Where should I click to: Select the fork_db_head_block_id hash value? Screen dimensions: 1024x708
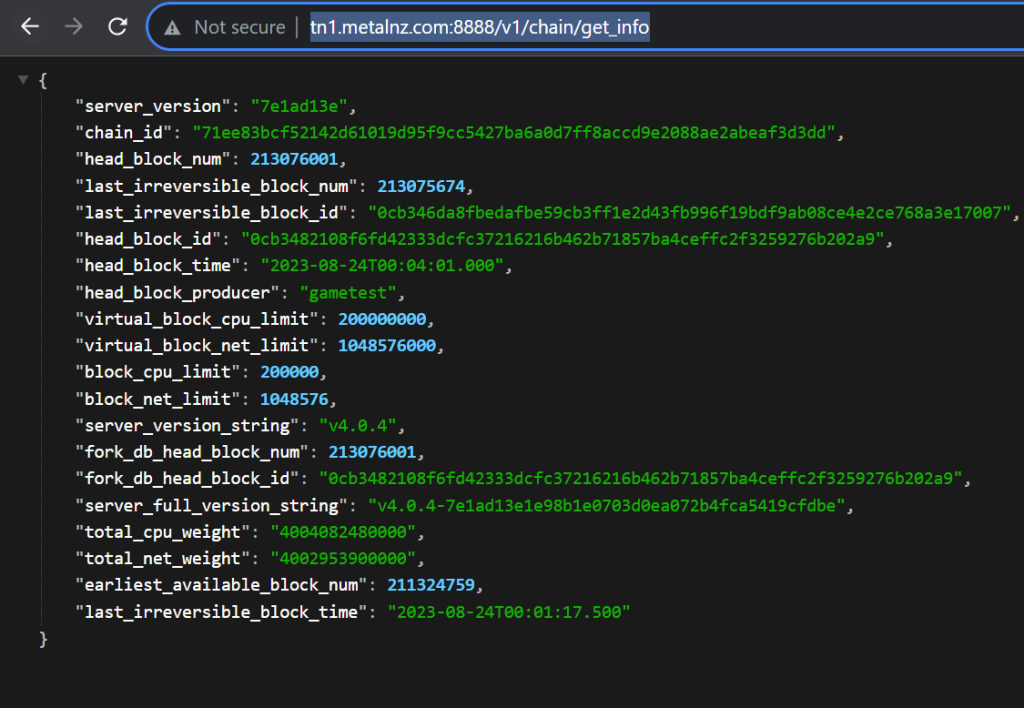click(x=641, y=479)
